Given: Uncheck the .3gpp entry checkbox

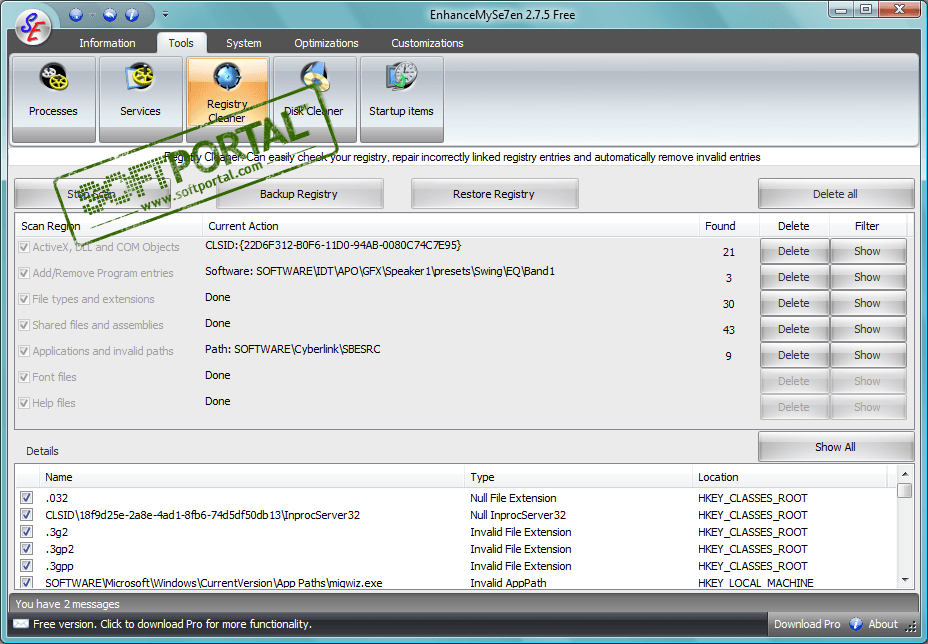Looking at the screenshot, I should tap(27, 565).
